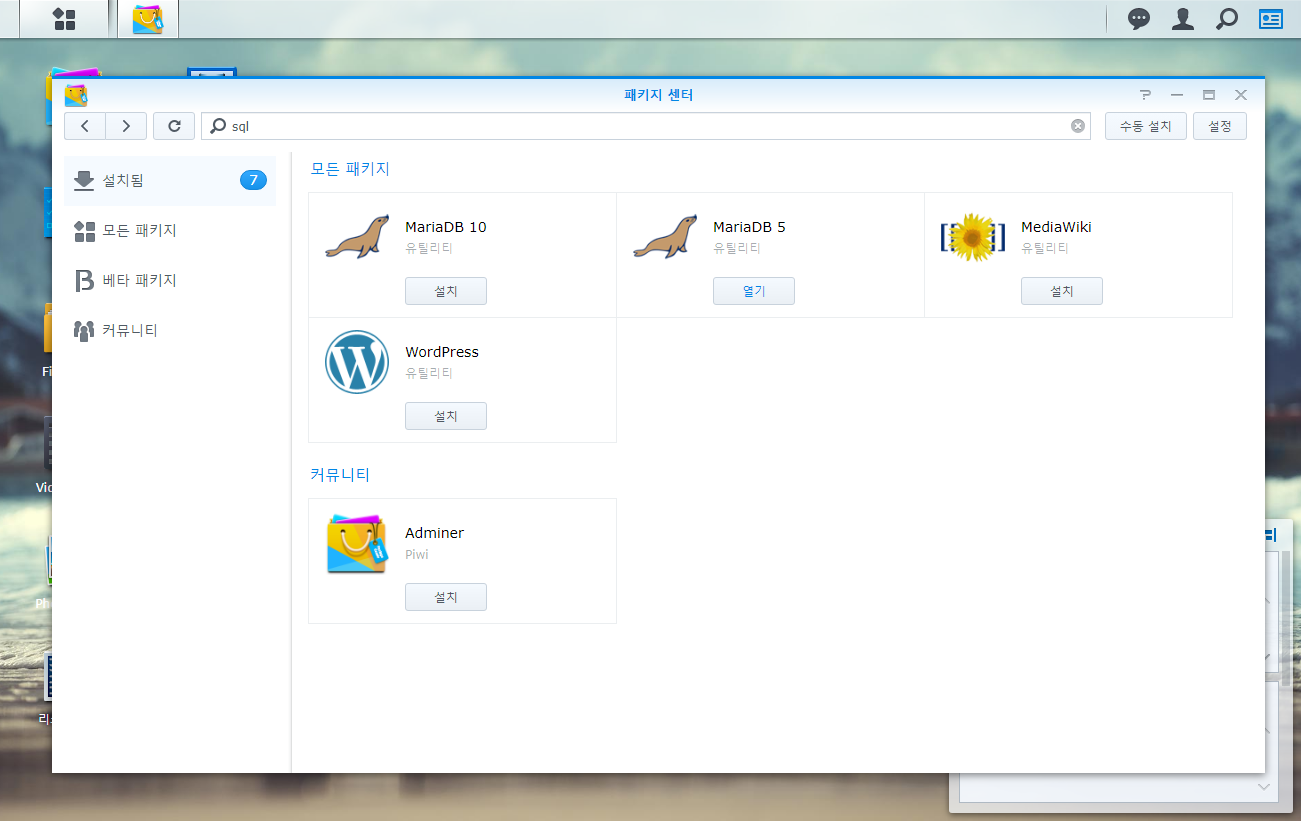The width and height of the screenshot is (1301, 821).
Task: Click the MariaDB 10 package name
Action: pos(446,227)
